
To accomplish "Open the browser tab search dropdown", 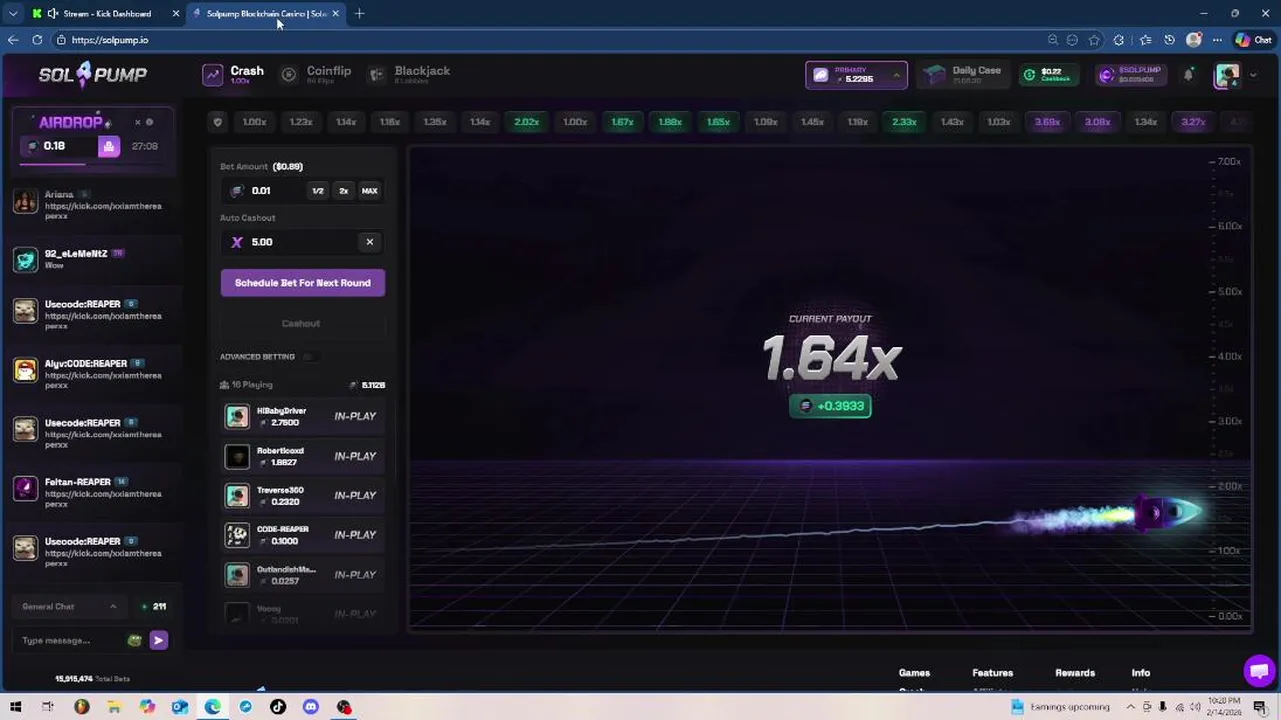I will (12, 13).
